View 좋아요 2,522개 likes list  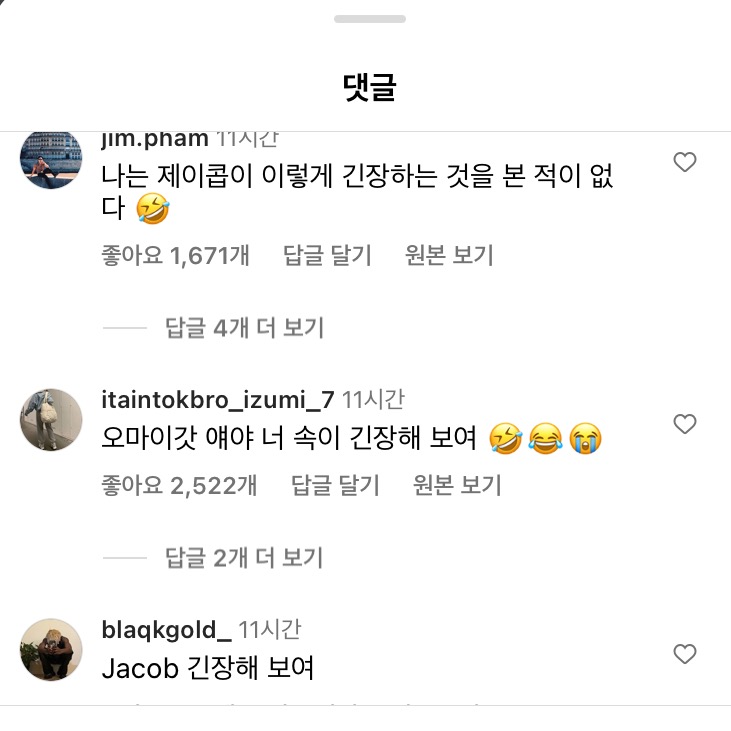tap(180, 486)
